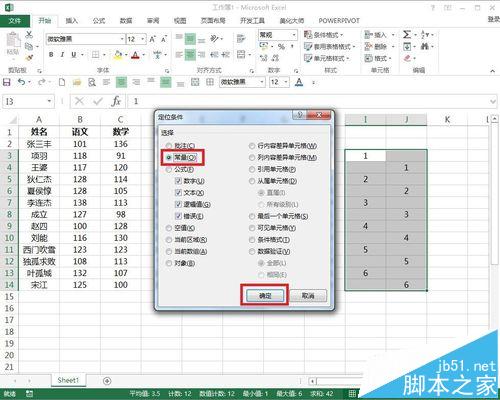Viewport: 500px width, 400px height.
Task: Click Undo in the quick access toolbar
Action: coord(21,82)
